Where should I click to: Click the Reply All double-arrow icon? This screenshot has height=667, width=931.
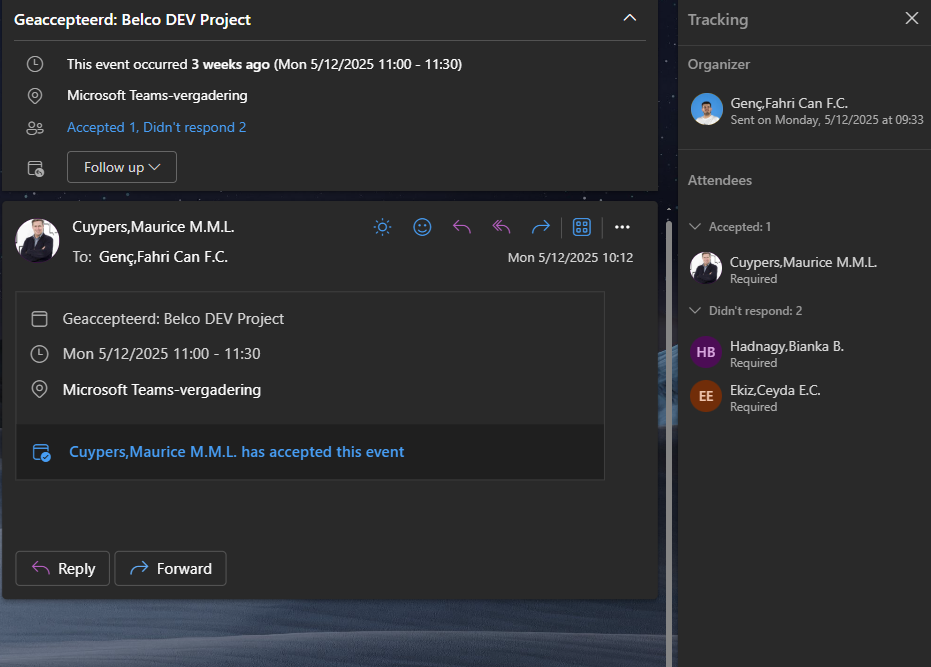coord(501,227)
